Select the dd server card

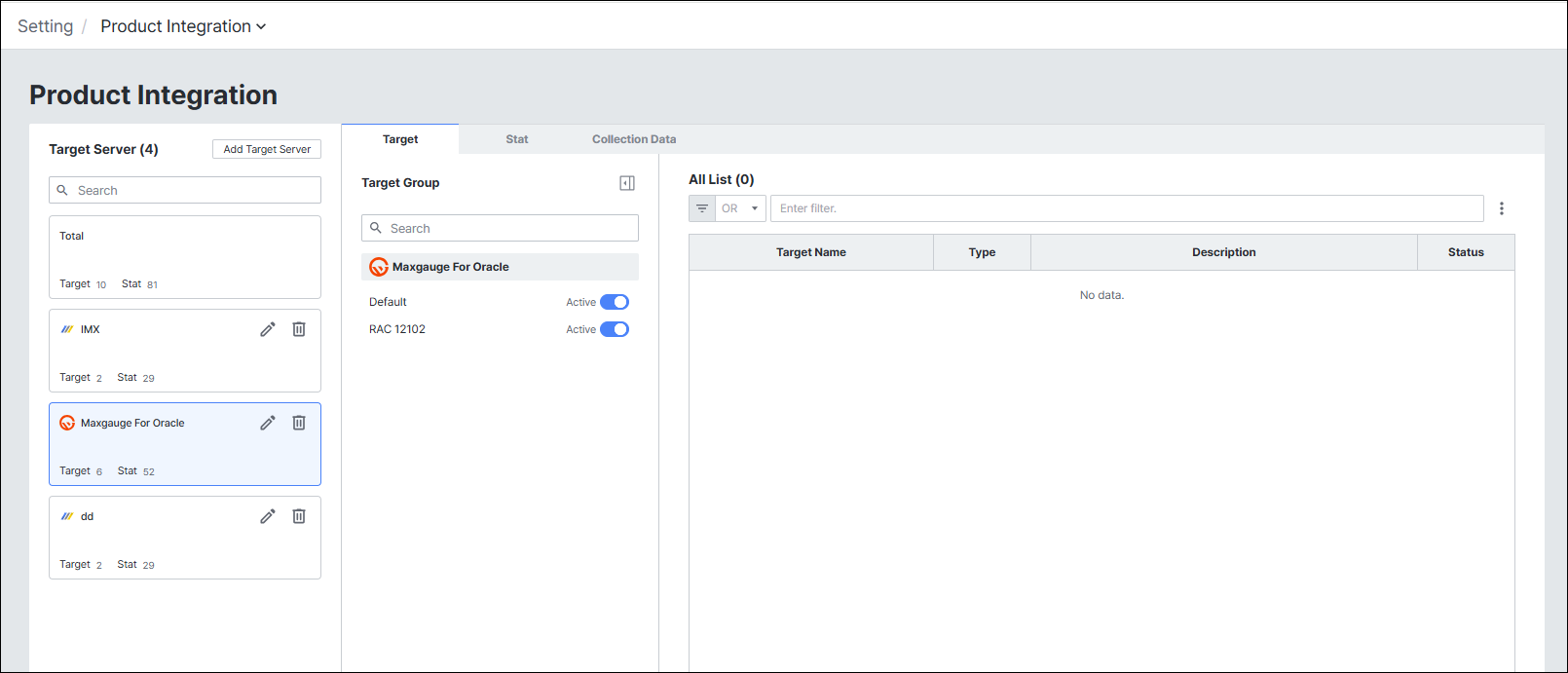coord(185,538)
